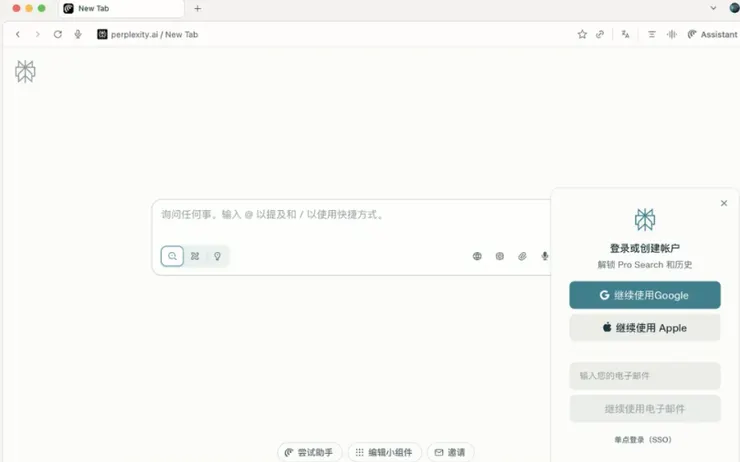Open the translate page icon
This screenshot has height=462, width=740.
625,34
